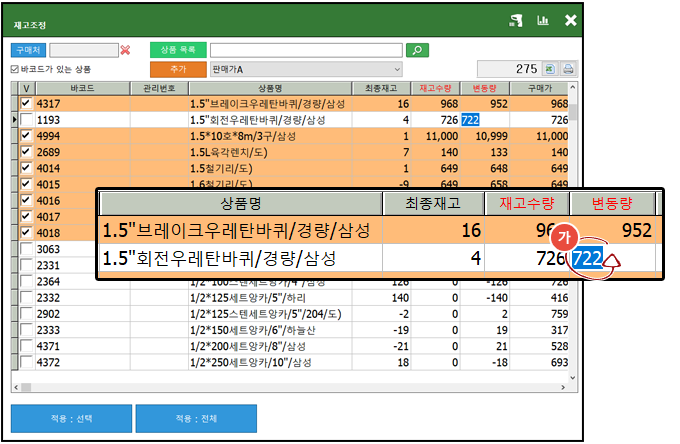
Task: Check the row with barcode 1193
Action: (x=26, y=119)
